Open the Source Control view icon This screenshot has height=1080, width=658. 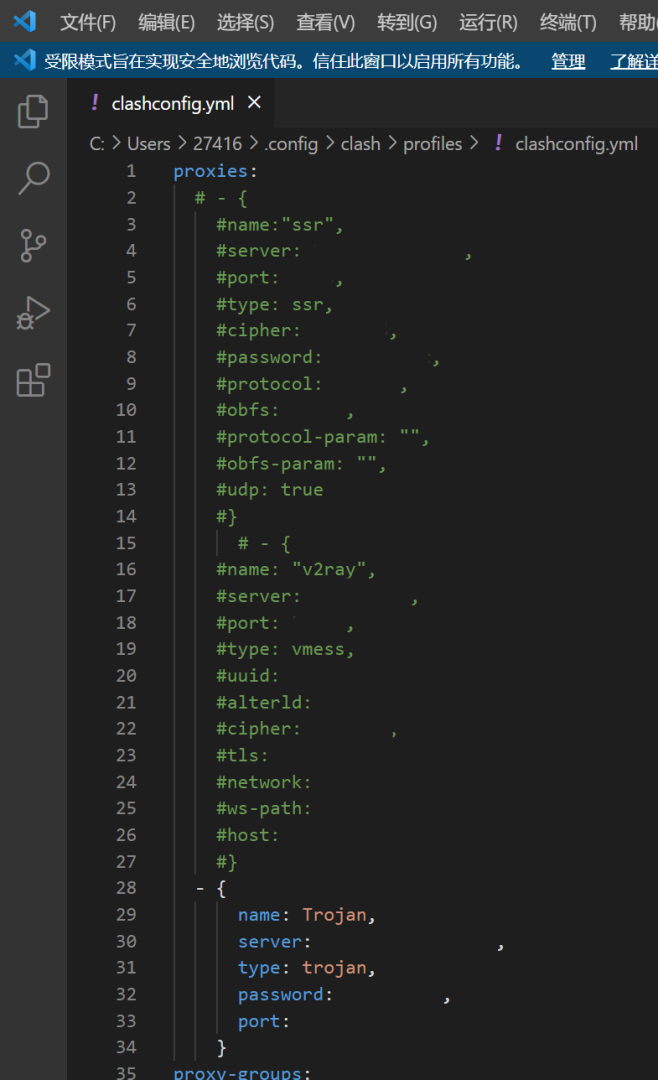point(33,245)
